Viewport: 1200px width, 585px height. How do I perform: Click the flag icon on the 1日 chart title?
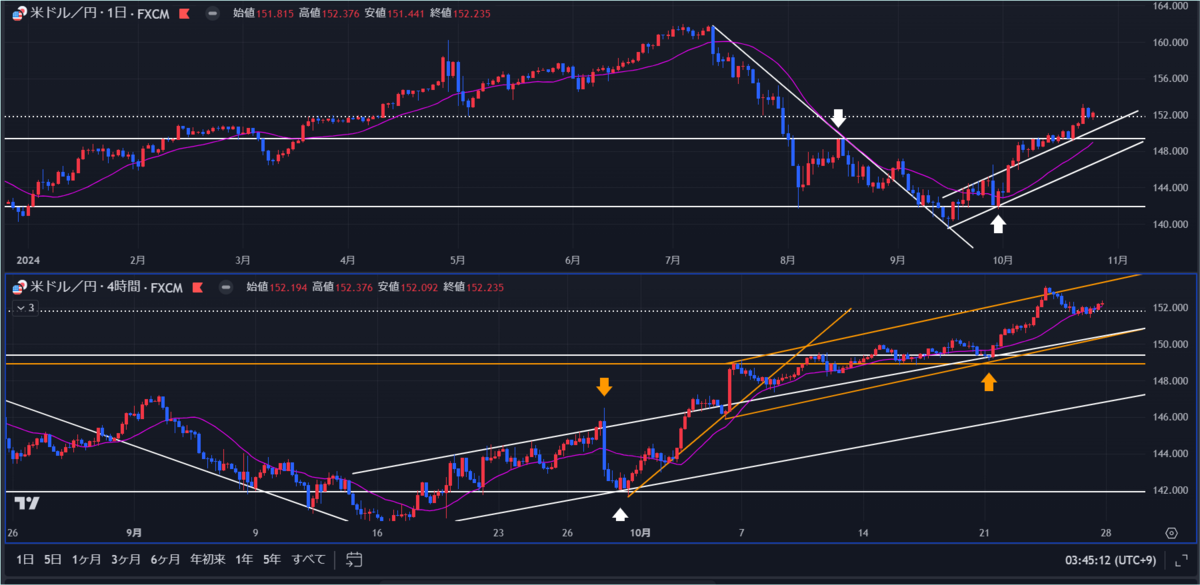pos(185,13)
